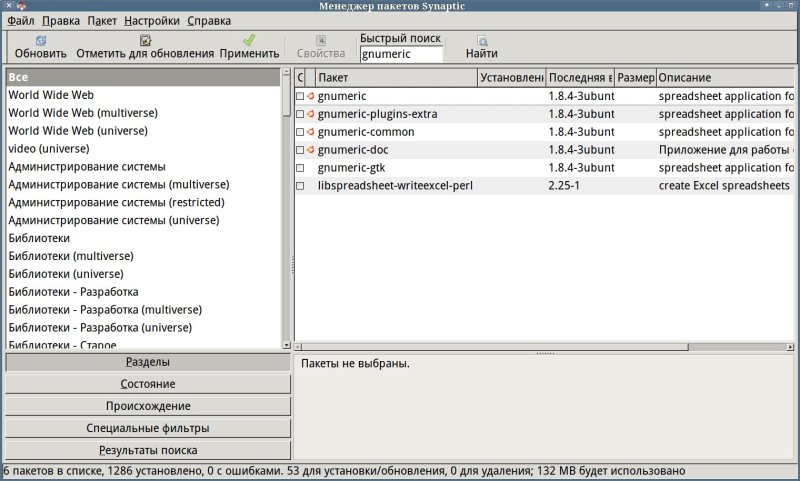800x481 pixels.
Task: Click the status bar package count text
Action: (344, 471)
